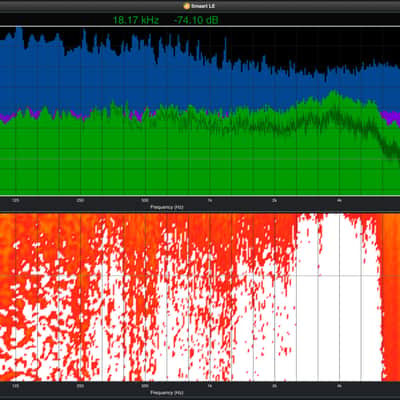Screen dimensions: 400x400
Task: Click the divider between spectrum and spectrogram
Action: point(200,212)
